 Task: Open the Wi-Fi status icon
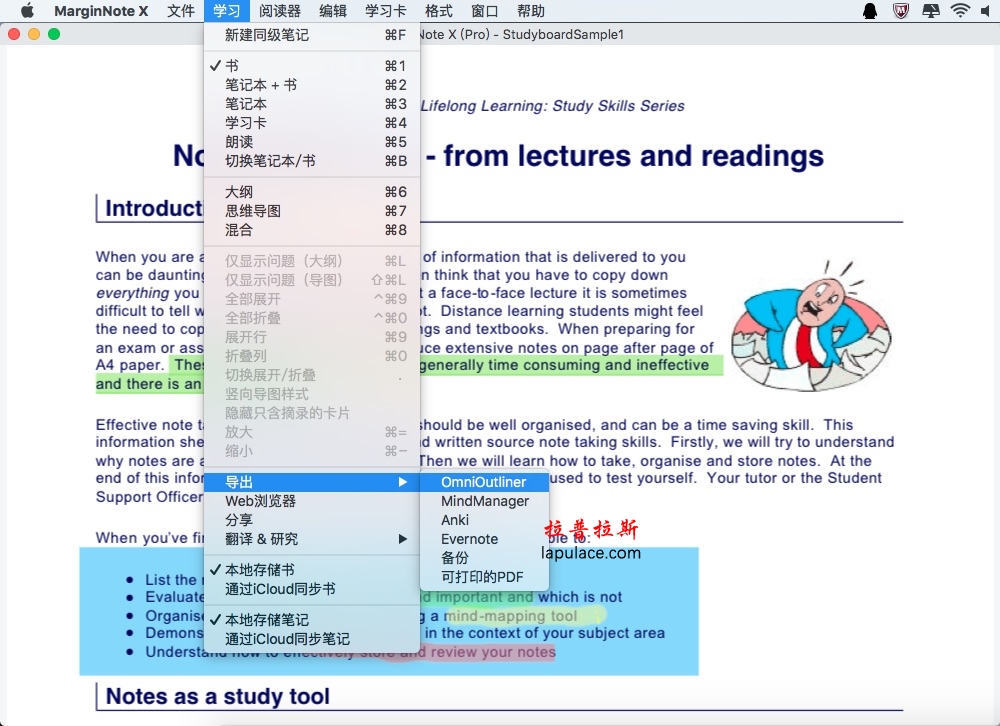pos(961,11)
